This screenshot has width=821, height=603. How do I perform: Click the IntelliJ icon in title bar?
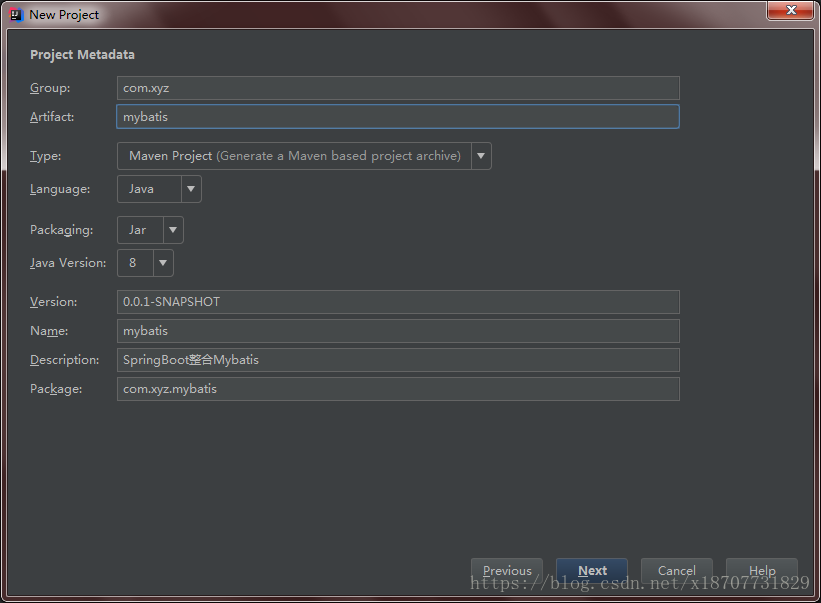click(16, 15)
